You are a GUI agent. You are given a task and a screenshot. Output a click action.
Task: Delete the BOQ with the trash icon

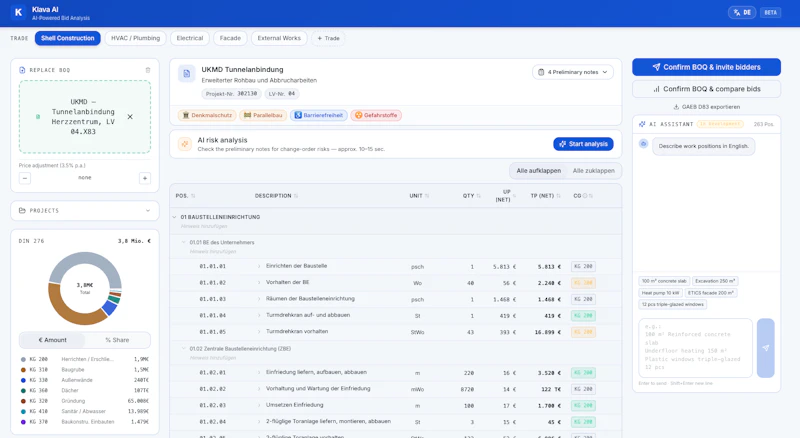tap(148, 70)
